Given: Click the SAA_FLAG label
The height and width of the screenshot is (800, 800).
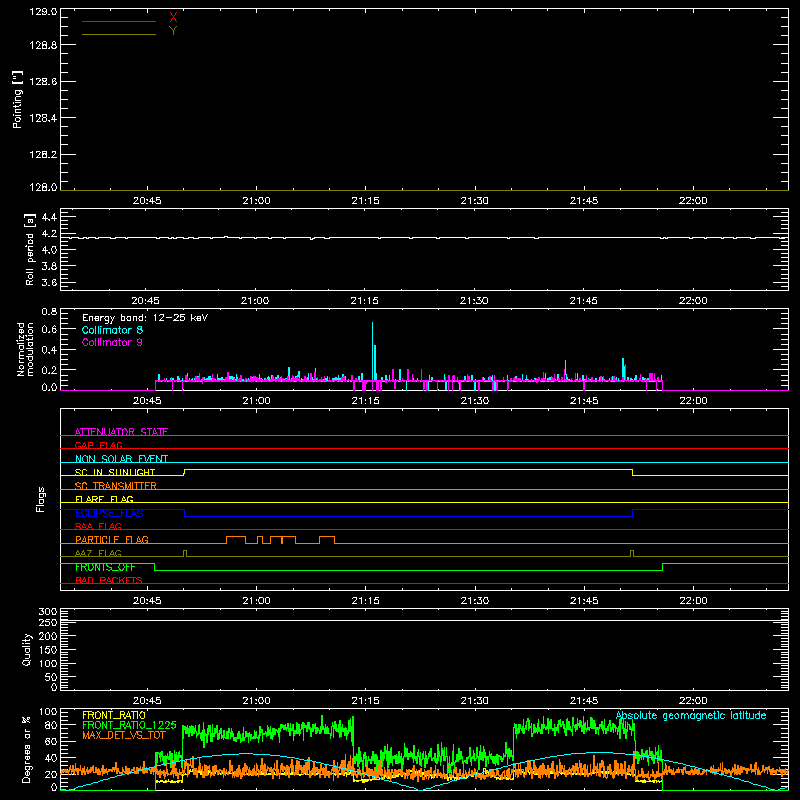Looking at the screenshot, I should coord(98,526).
